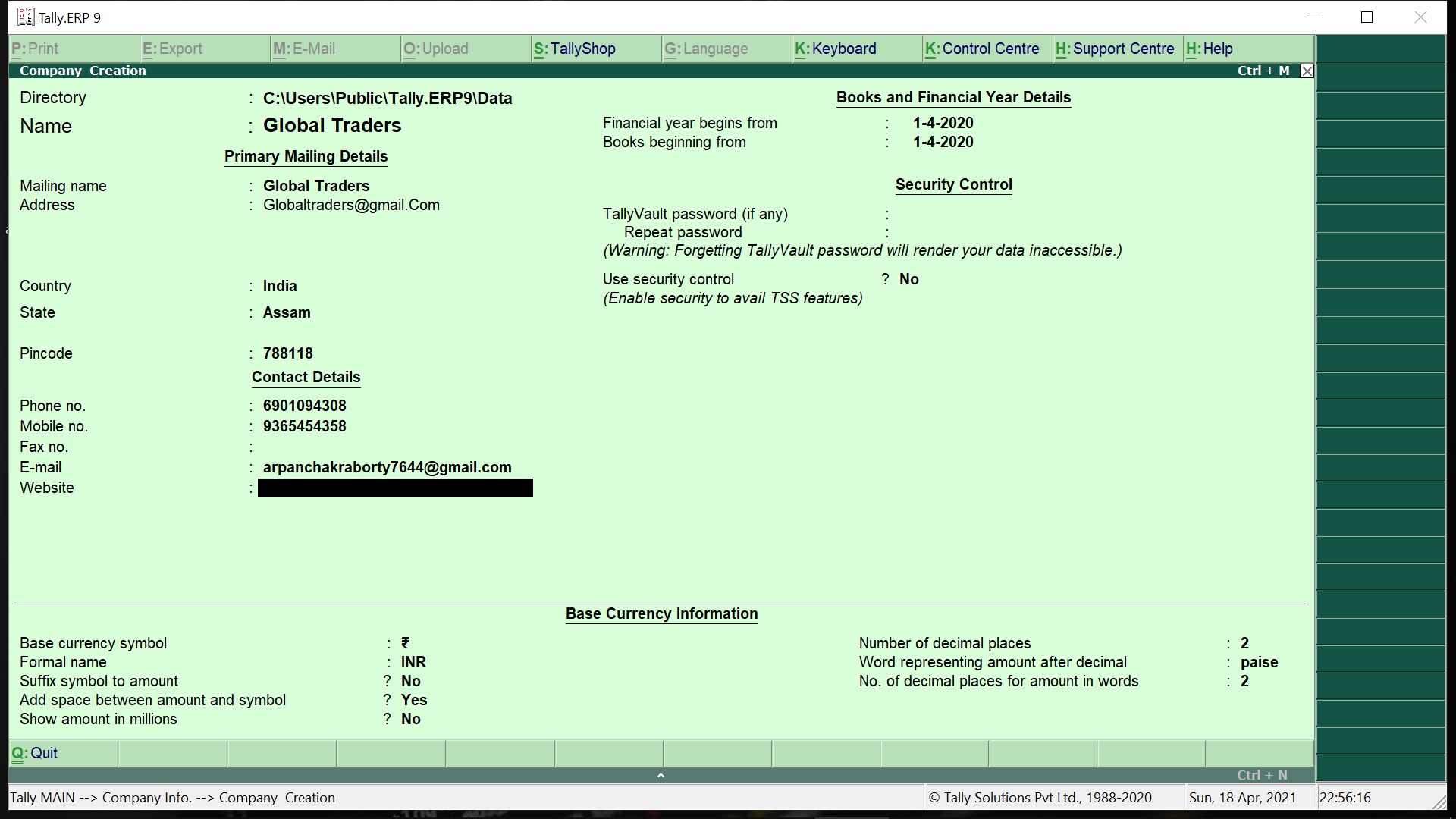Toggle Show amount in millions value No
1456x819 pixels.
(x=410, y=719)
